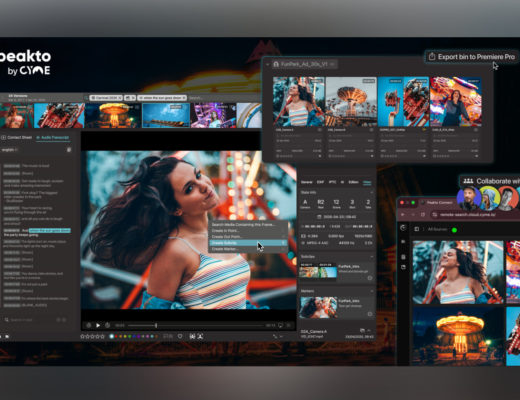Open the Video metadata tab
The image size is (520, 400).
click(367, 182)
